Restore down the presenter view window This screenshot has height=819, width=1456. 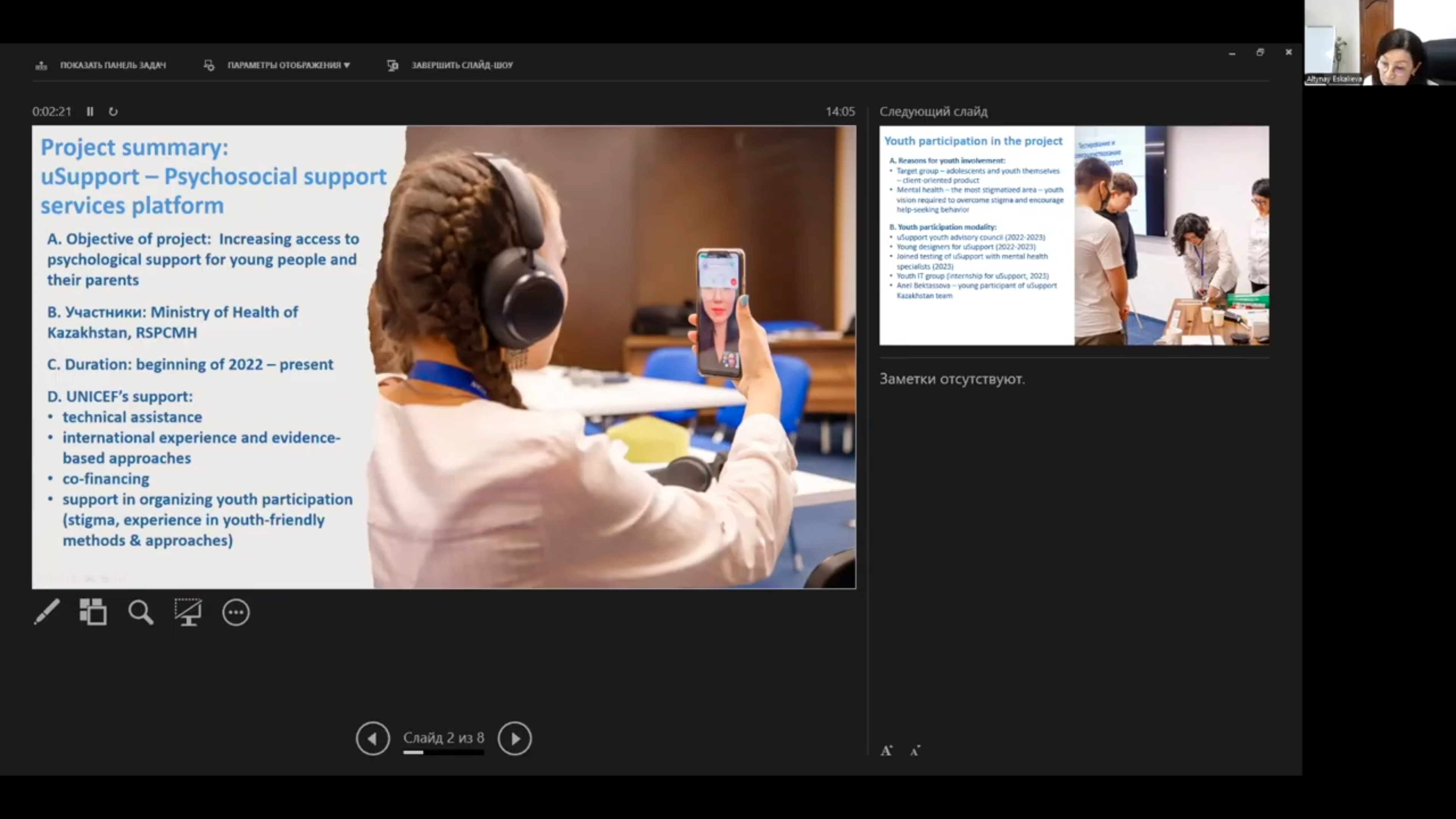(1260, 53)
